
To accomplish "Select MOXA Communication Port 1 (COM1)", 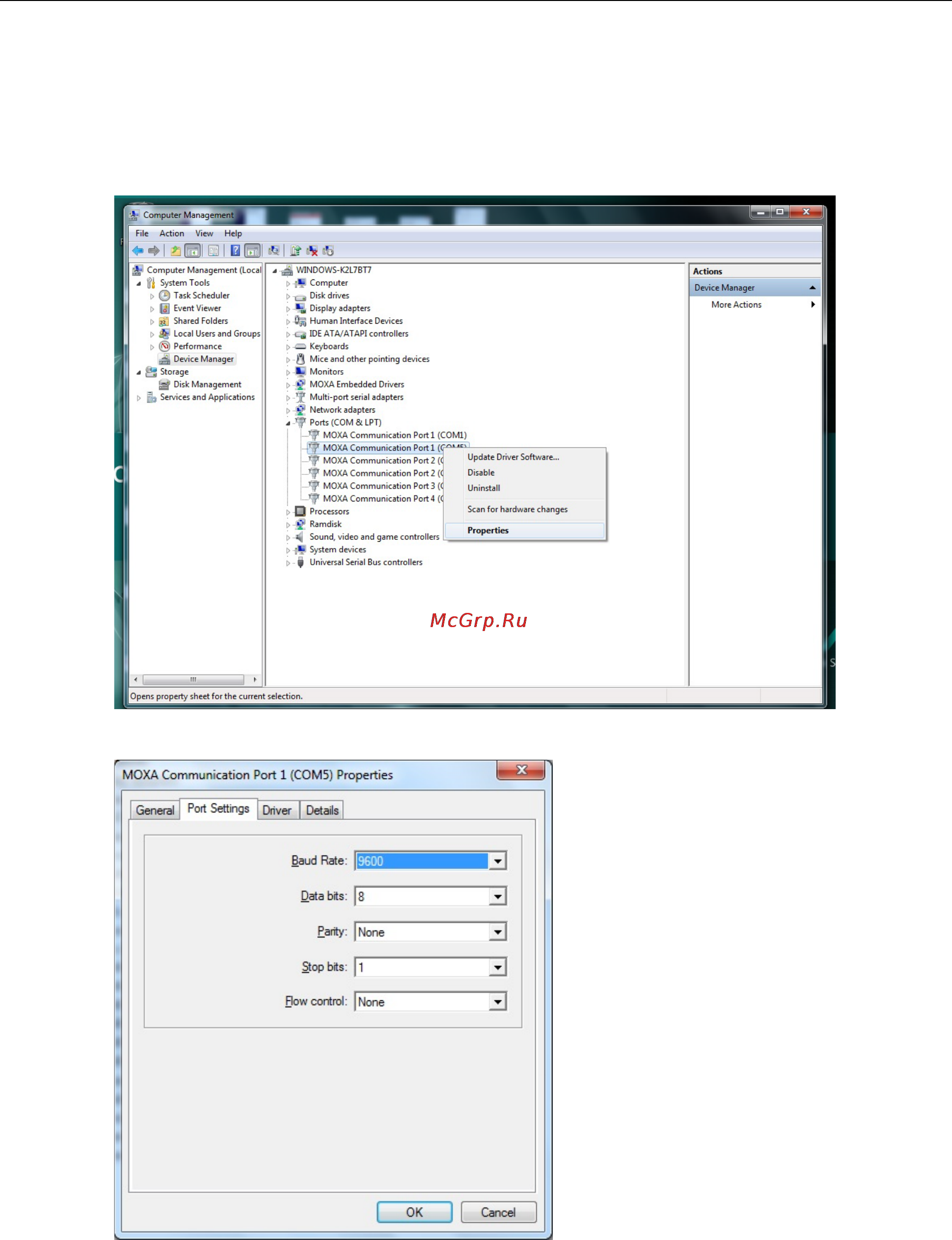I will 394,435.
